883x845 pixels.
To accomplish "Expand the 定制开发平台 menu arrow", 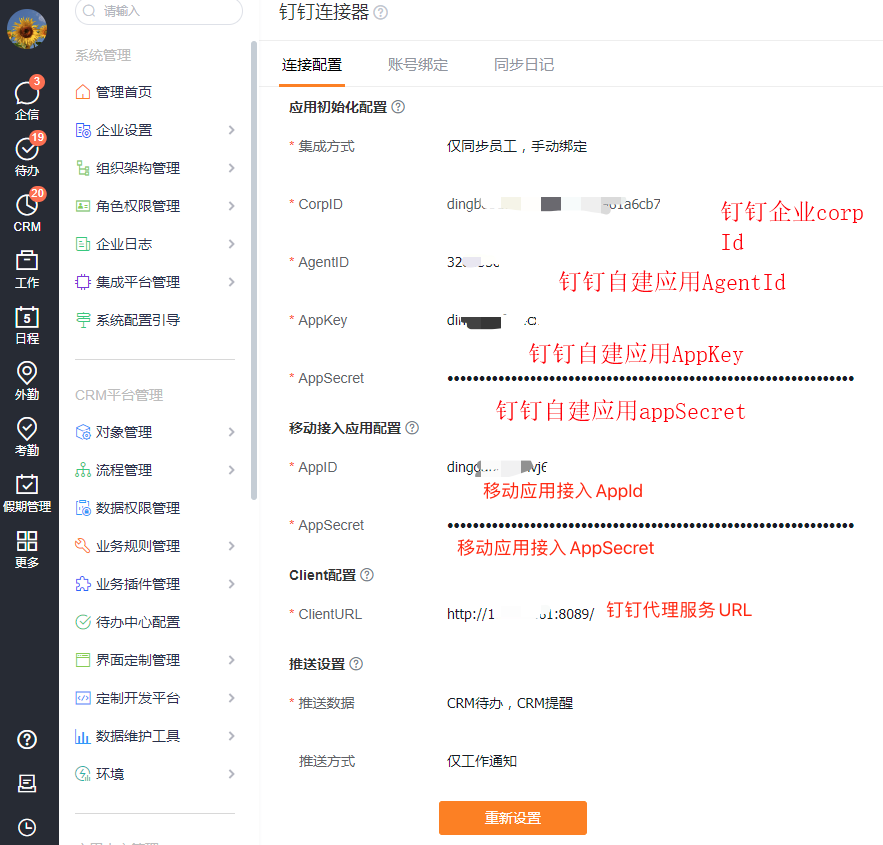I will pos(231,698).
